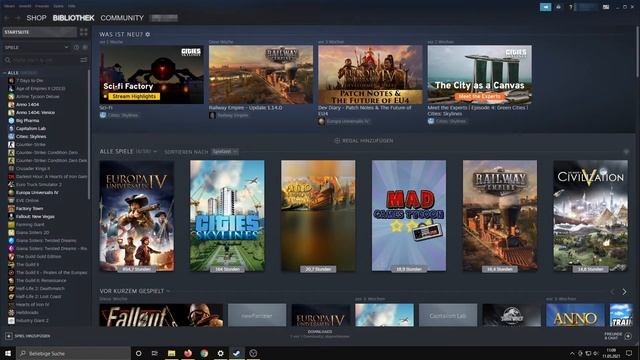
Task: Open Capitalism Lab tile in recently played
Action: 448,315
